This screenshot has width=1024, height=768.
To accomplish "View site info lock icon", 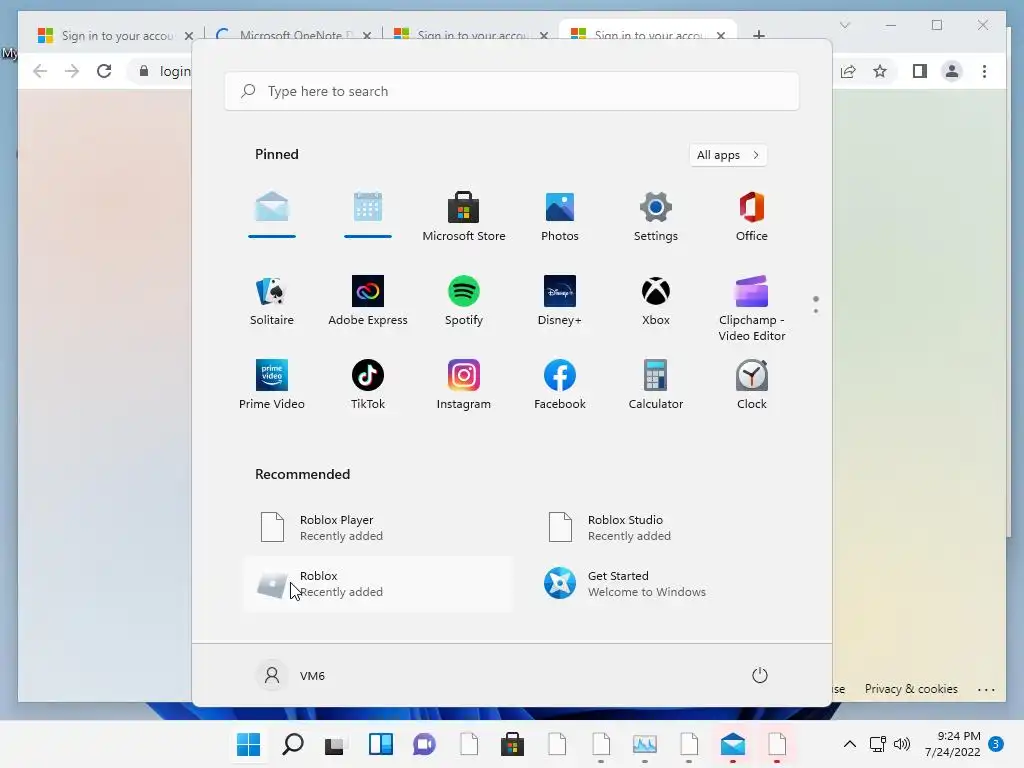I will coord(144,71).
